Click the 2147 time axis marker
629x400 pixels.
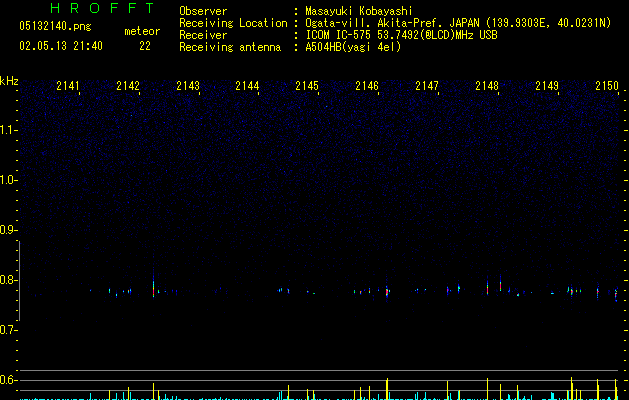[x=427, y=85]
